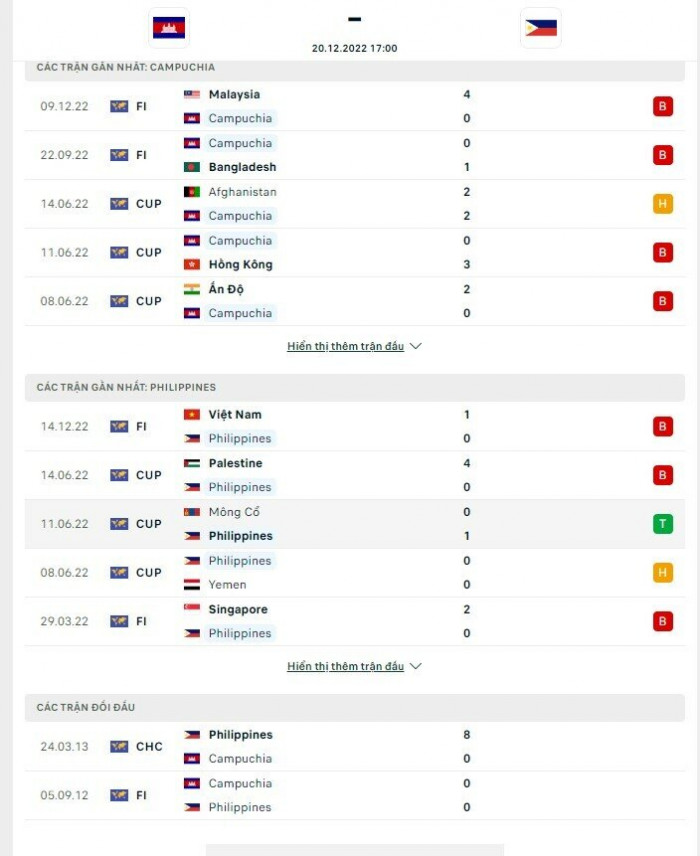The height and width of the screenshot is (856, 700).
Task: Click the Vietnam flag icon beside Việt Nam
Action: coord(192,414)
